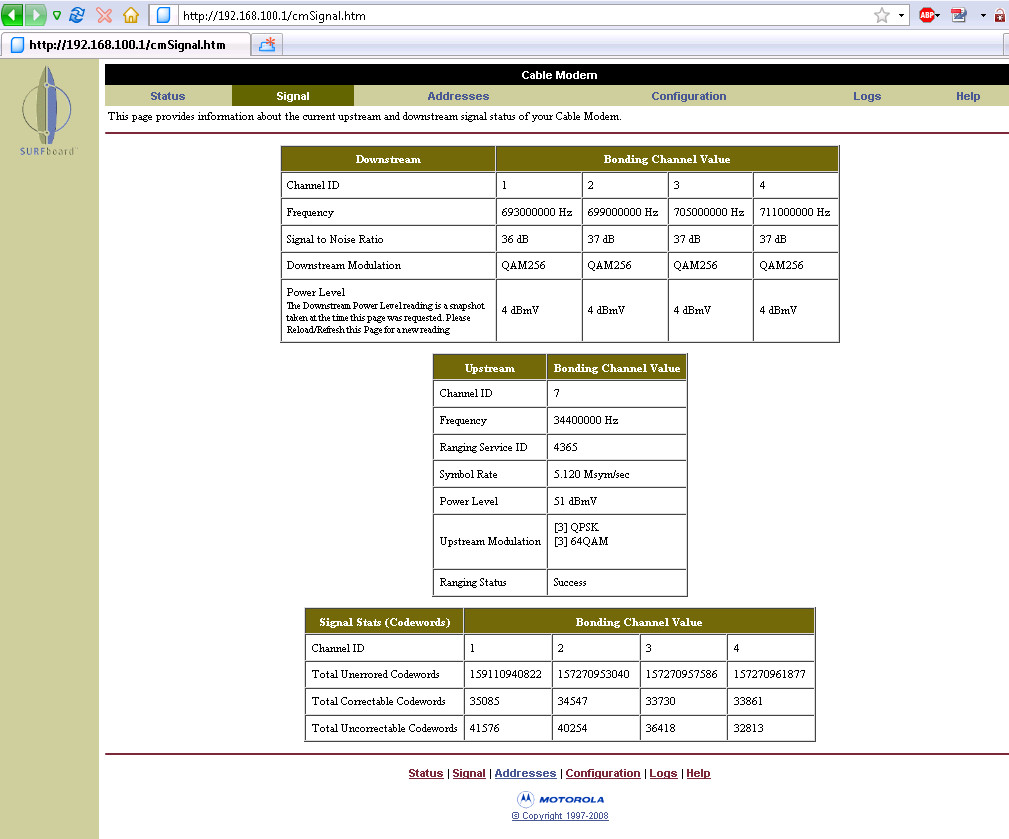Screen dimensions: 1009x839
Task: Select unerrored codewords value 157270953040
Action: coord(593,674)
